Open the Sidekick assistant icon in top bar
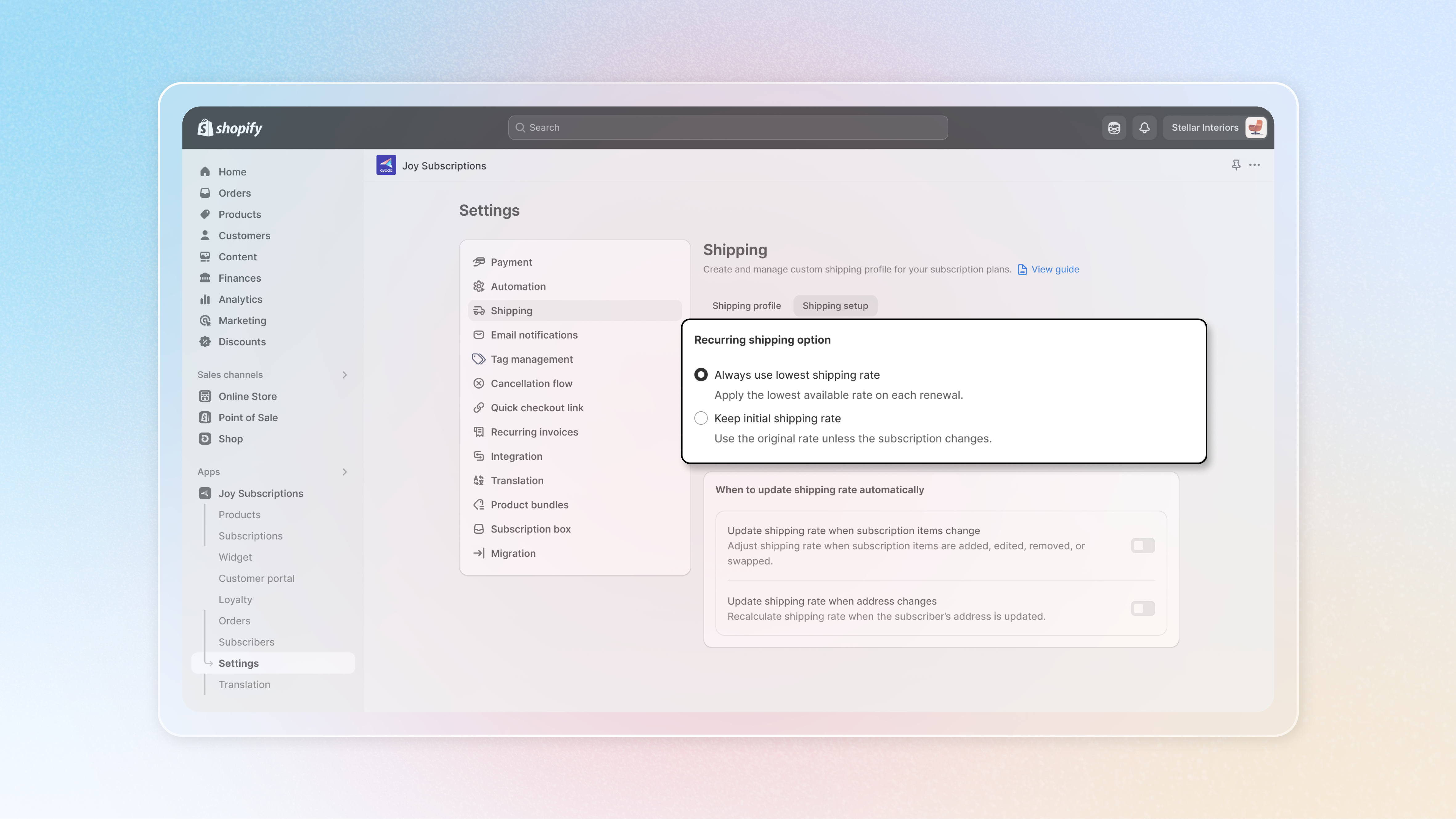Viewport: 1456px width, 819px height. (1113, 128)
